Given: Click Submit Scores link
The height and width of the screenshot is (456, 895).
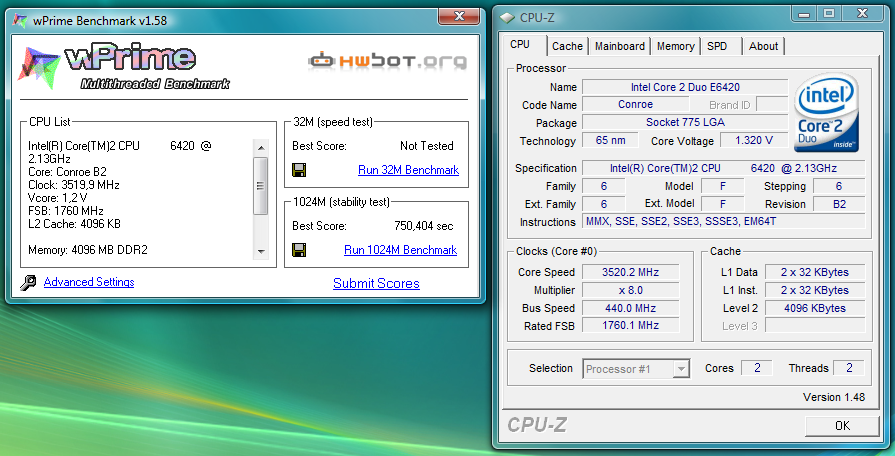Looking at the screenshot, I should (376, 284).
